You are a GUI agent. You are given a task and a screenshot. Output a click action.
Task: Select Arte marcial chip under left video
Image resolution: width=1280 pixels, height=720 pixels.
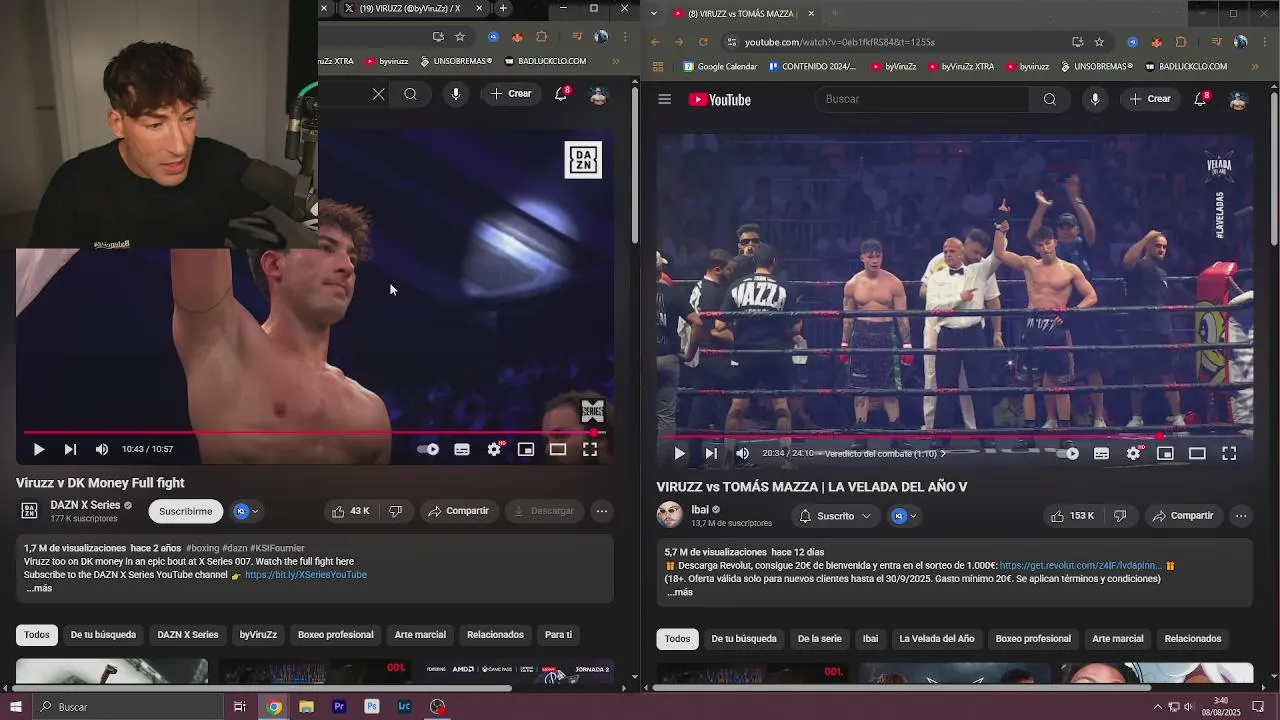[420, 635]
